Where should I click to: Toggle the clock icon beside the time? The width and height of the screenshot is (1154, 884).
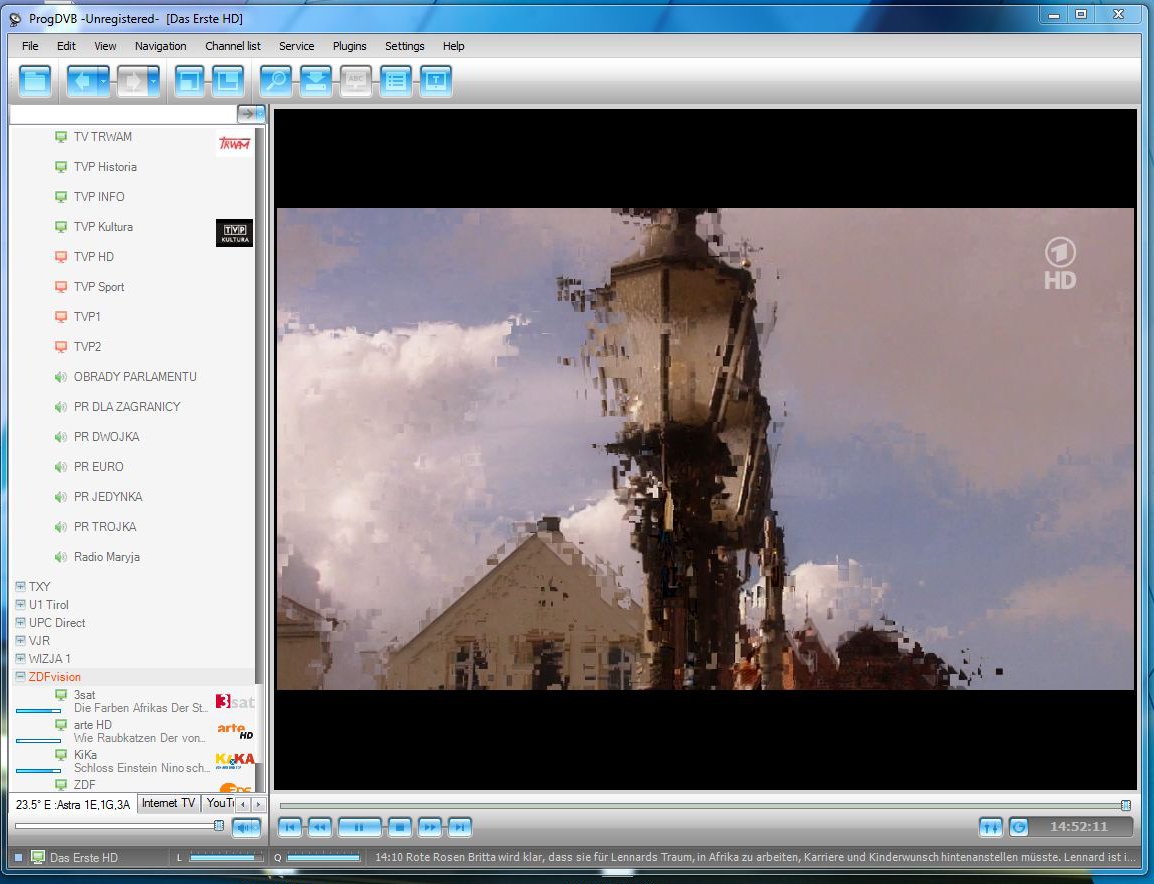click(1018, 827)
